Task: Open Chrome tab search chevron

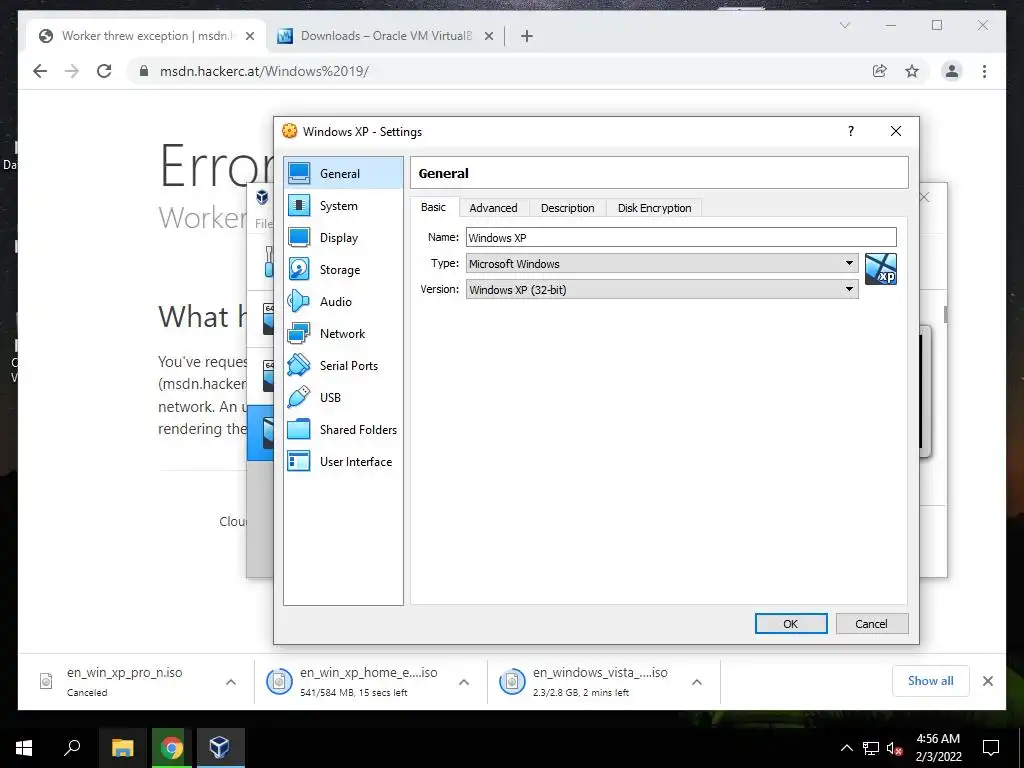Action: pos(844,25)
